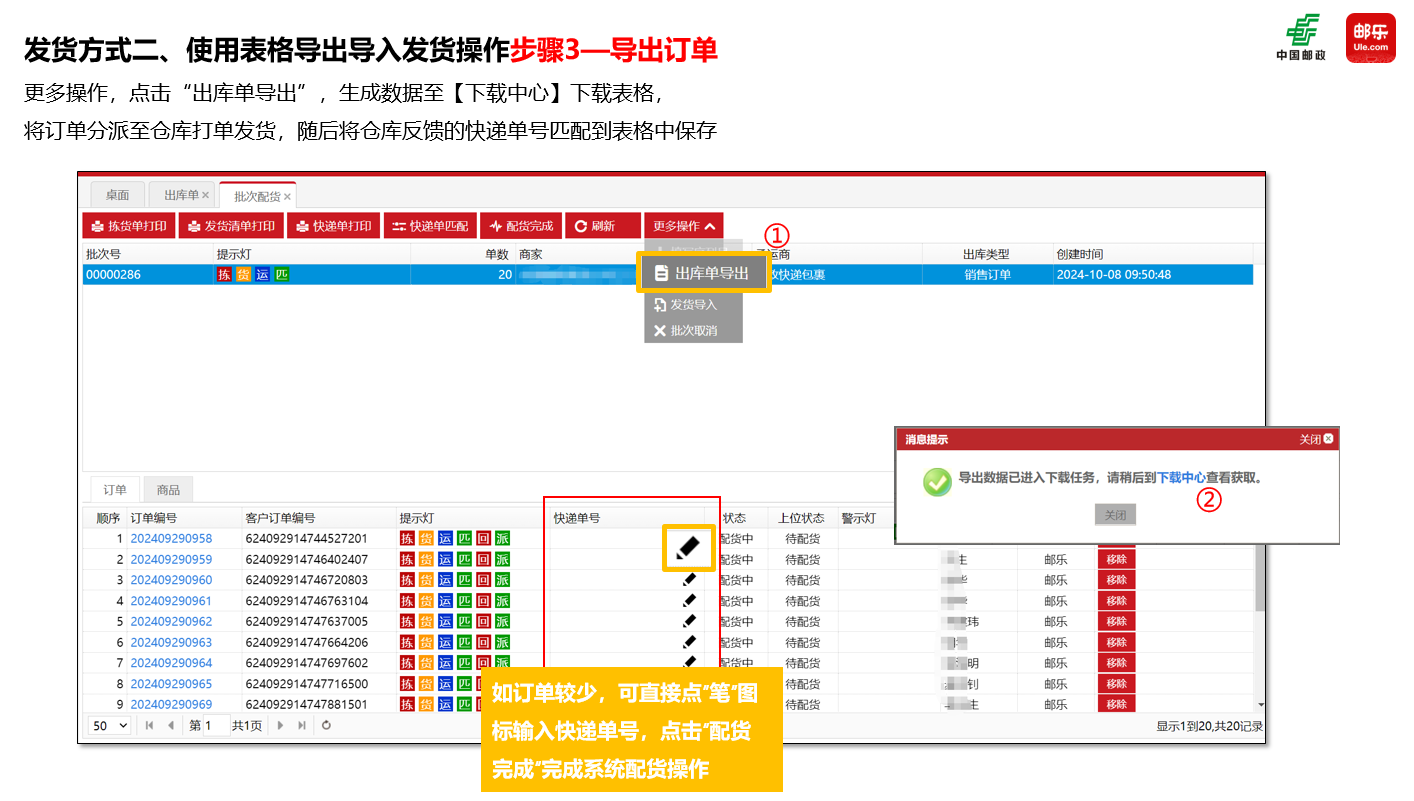
Task: Click the 拣货单打印 printer button
Action: point(128,226)
